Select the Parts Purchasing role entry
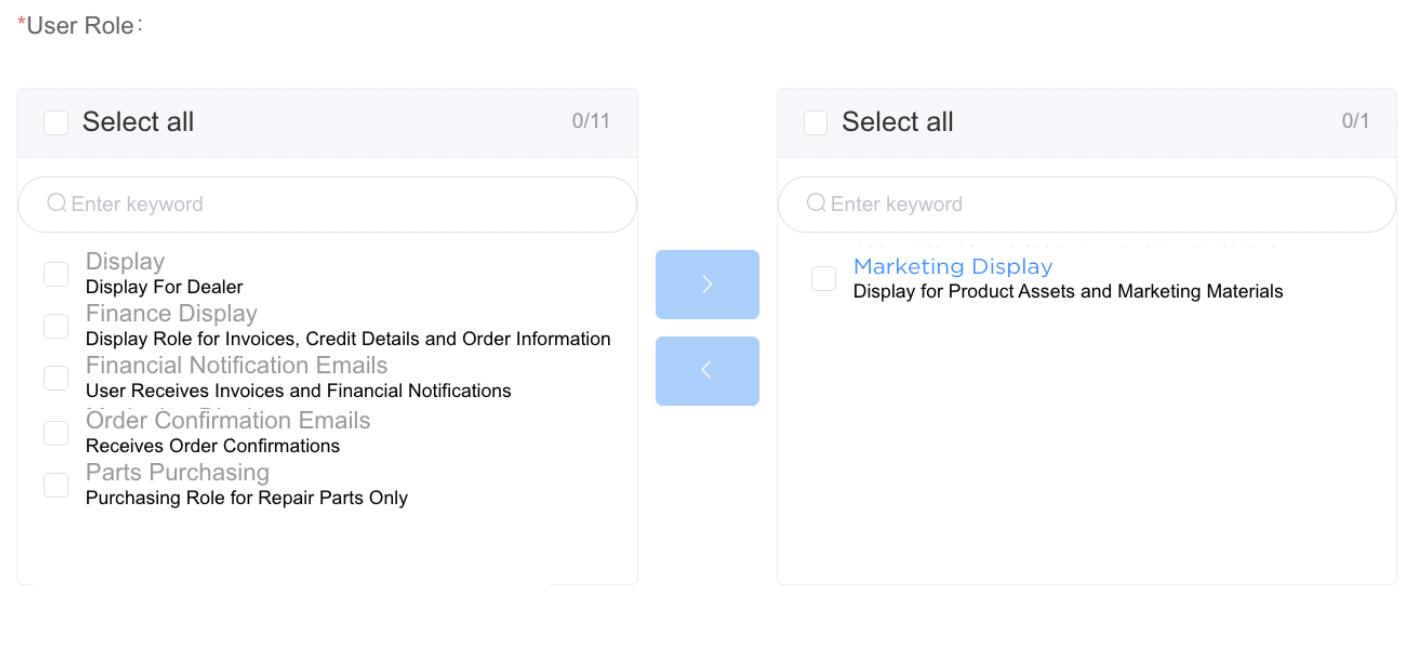This screenshot has width=1422, height=652. pos(177,472)
